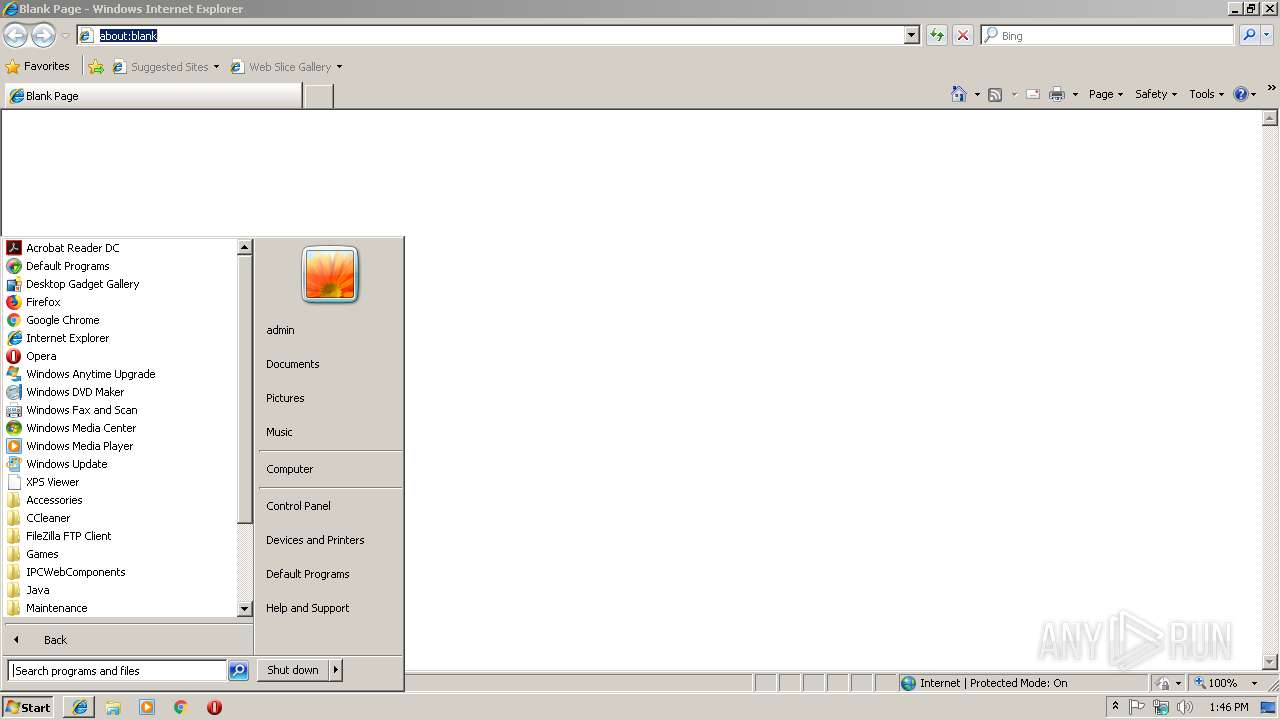Expand Suggested Sites dropdown
Screen dimensions: 1280x720
[216, 67]
